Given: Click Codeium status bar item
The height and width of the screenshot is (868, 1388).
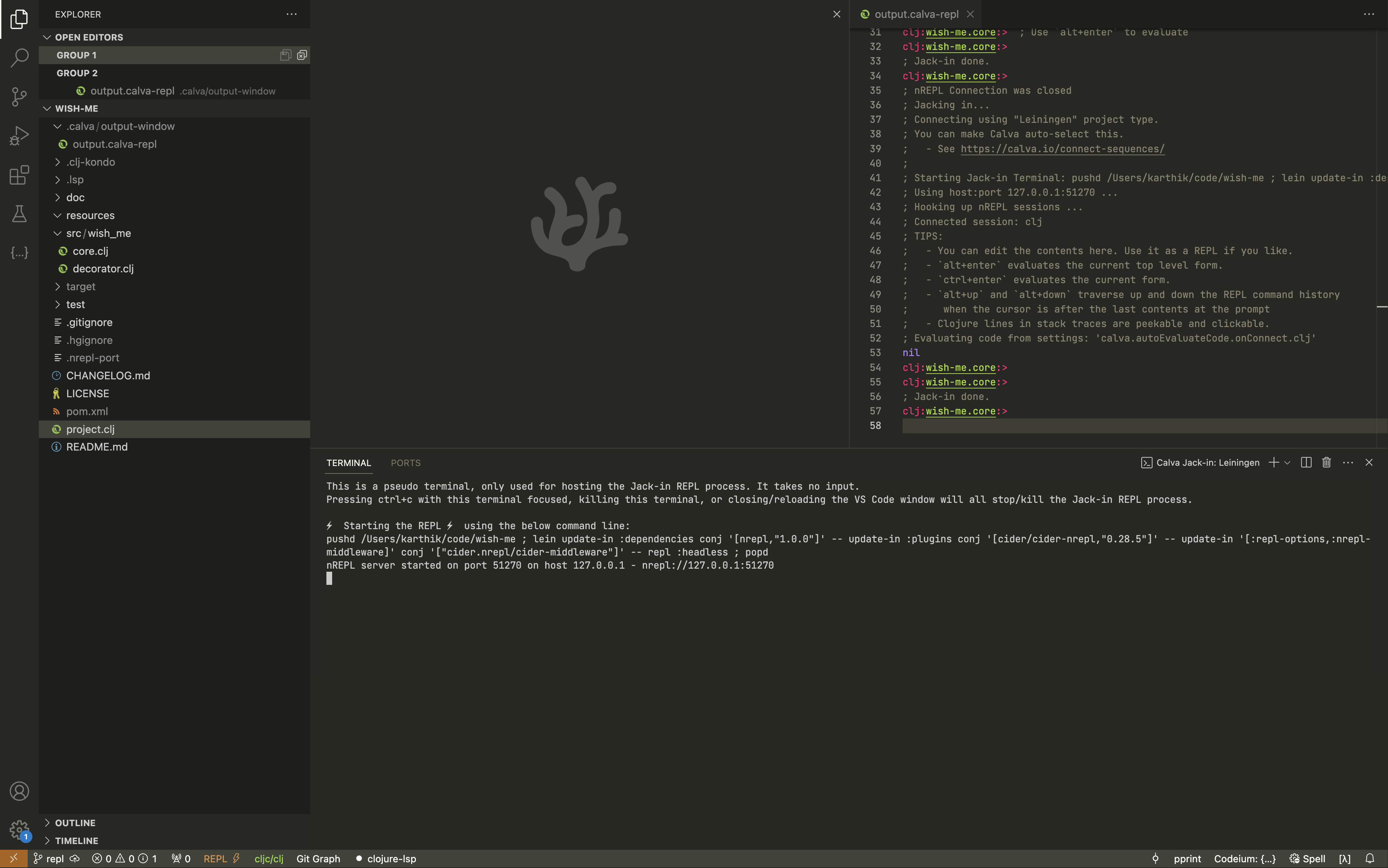Looking at the screenshot, I should pos(1245,859).
